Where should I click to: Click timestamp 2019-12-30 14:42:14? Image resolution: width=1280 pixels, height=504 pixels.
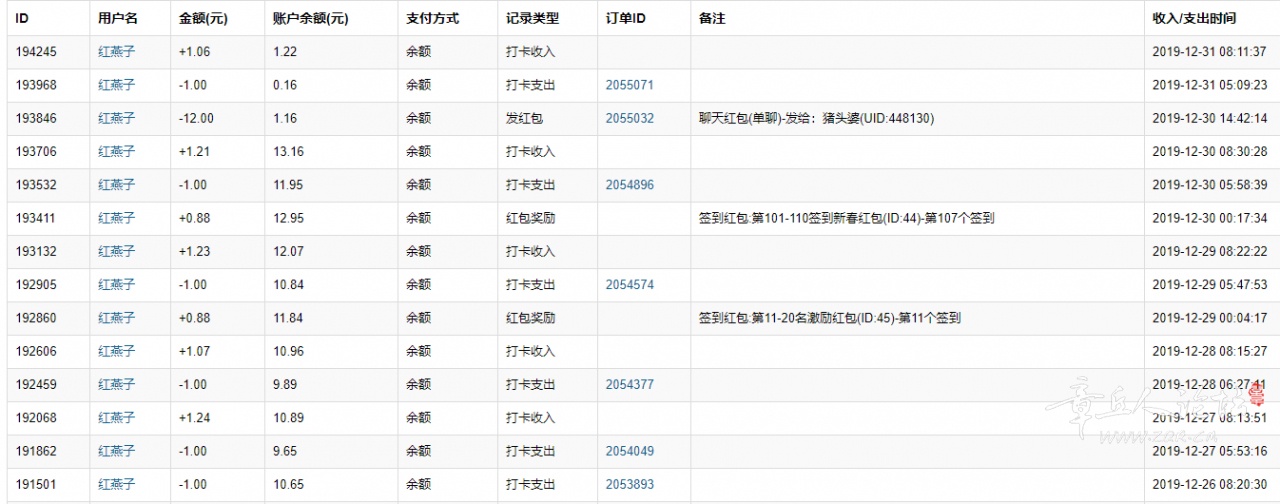click(1210, 118)
